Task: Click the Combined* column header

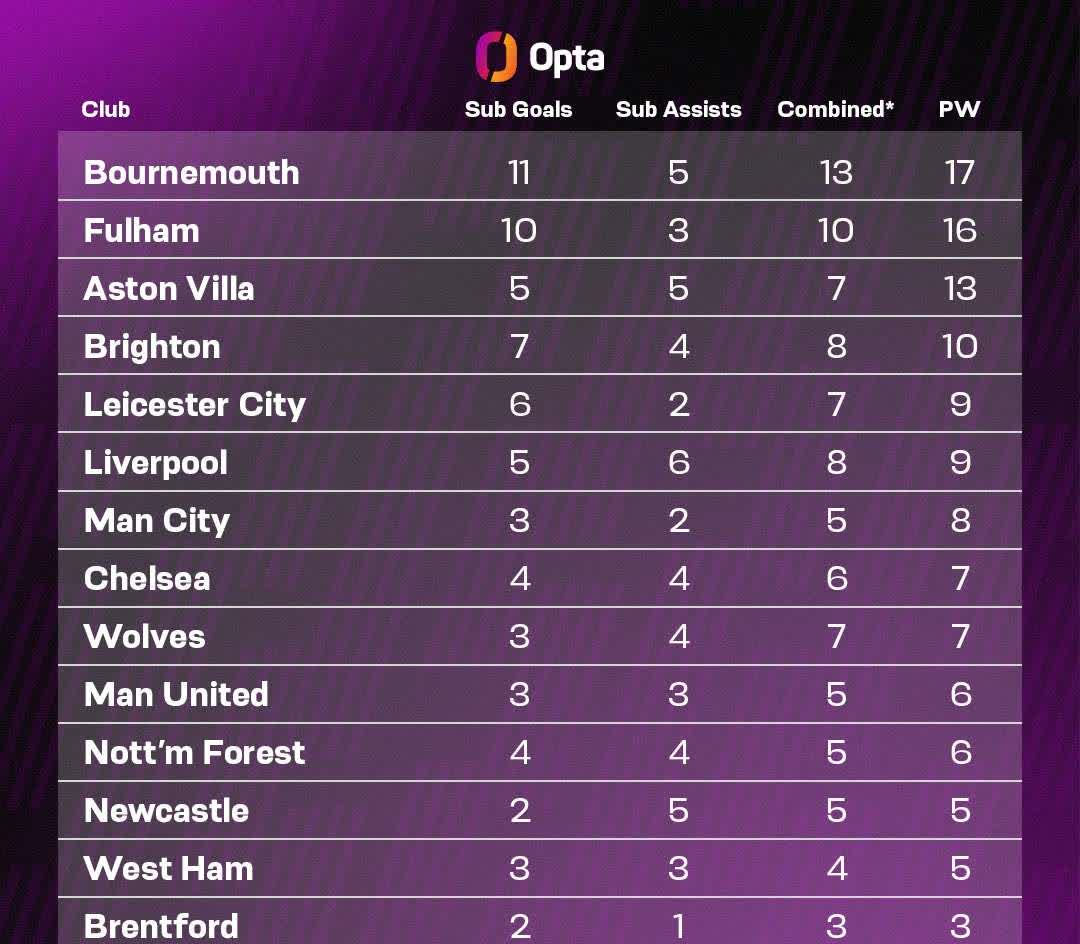Action: 835,110
